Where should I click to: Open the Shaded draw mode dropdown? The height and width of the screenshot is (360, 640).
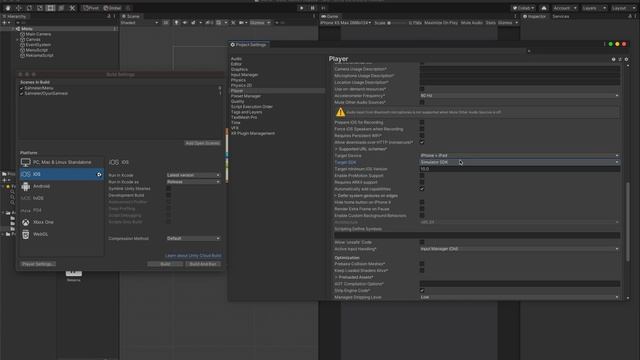click(x=139, y=23)
